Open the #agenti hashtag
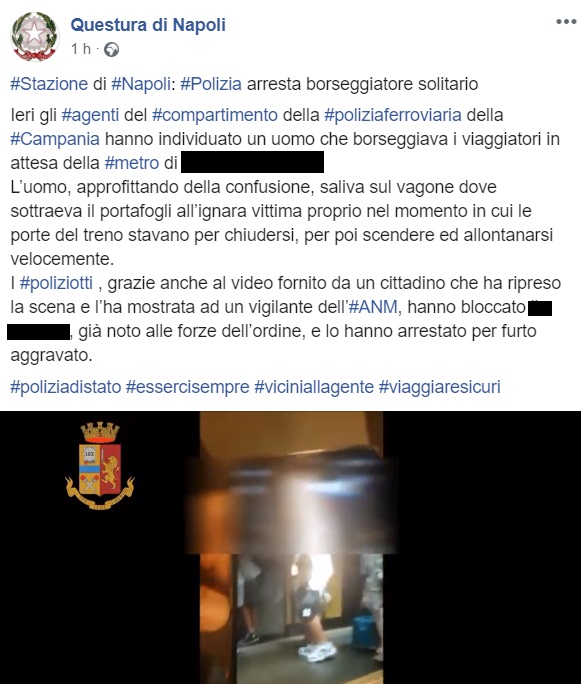 [90, 115]
